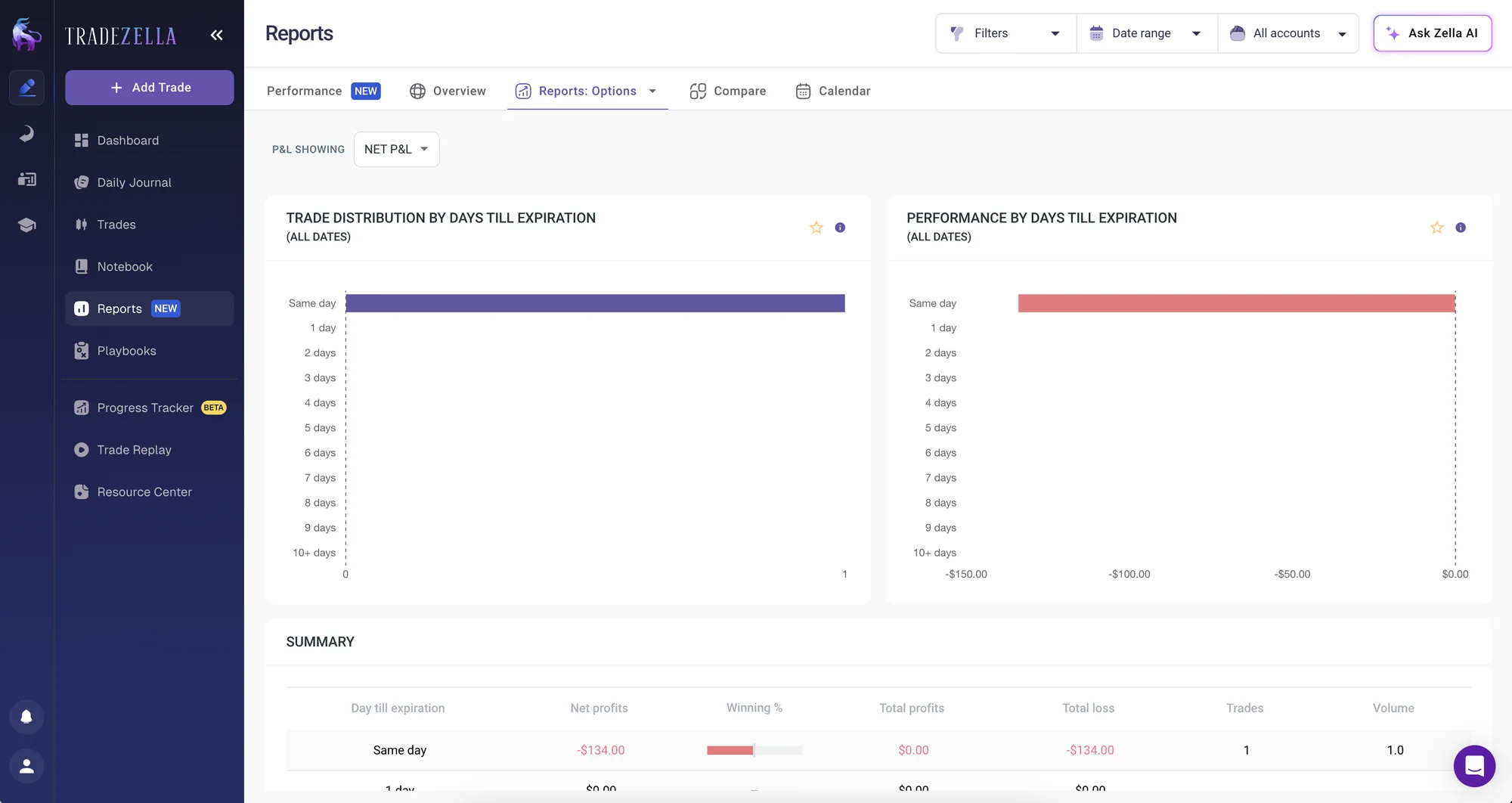The width and height of the screenshot is (1512, 803).
Task: Click the -$134.00 net profits value
Action: (x=601, y=750)
